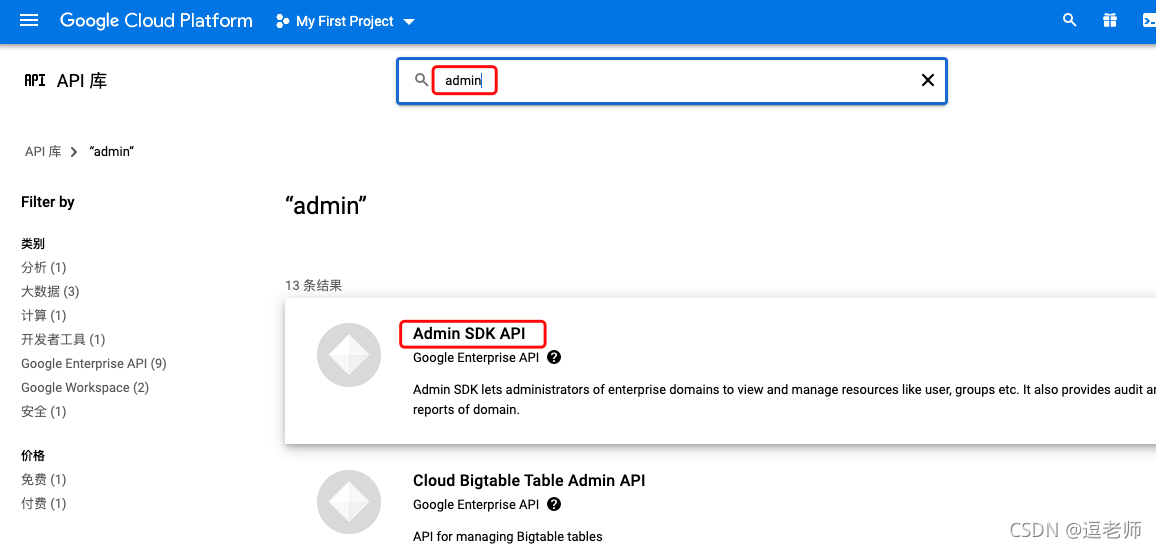This screenshot has width=1156, height=548.
Task: Click Cloud Bigtable Table Admin API logo thumbnail
Action: click(x=349, y=502)
